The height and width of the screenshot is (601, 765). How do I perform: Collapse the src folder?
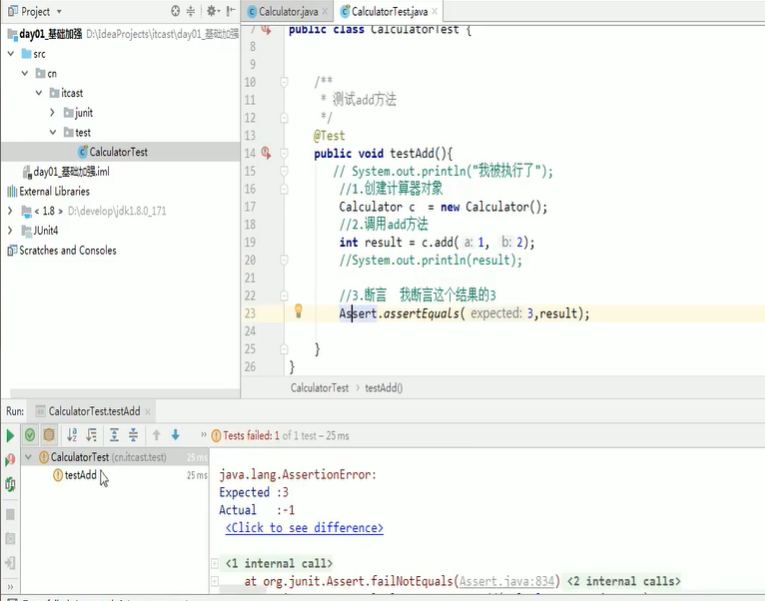coord(11,54)
